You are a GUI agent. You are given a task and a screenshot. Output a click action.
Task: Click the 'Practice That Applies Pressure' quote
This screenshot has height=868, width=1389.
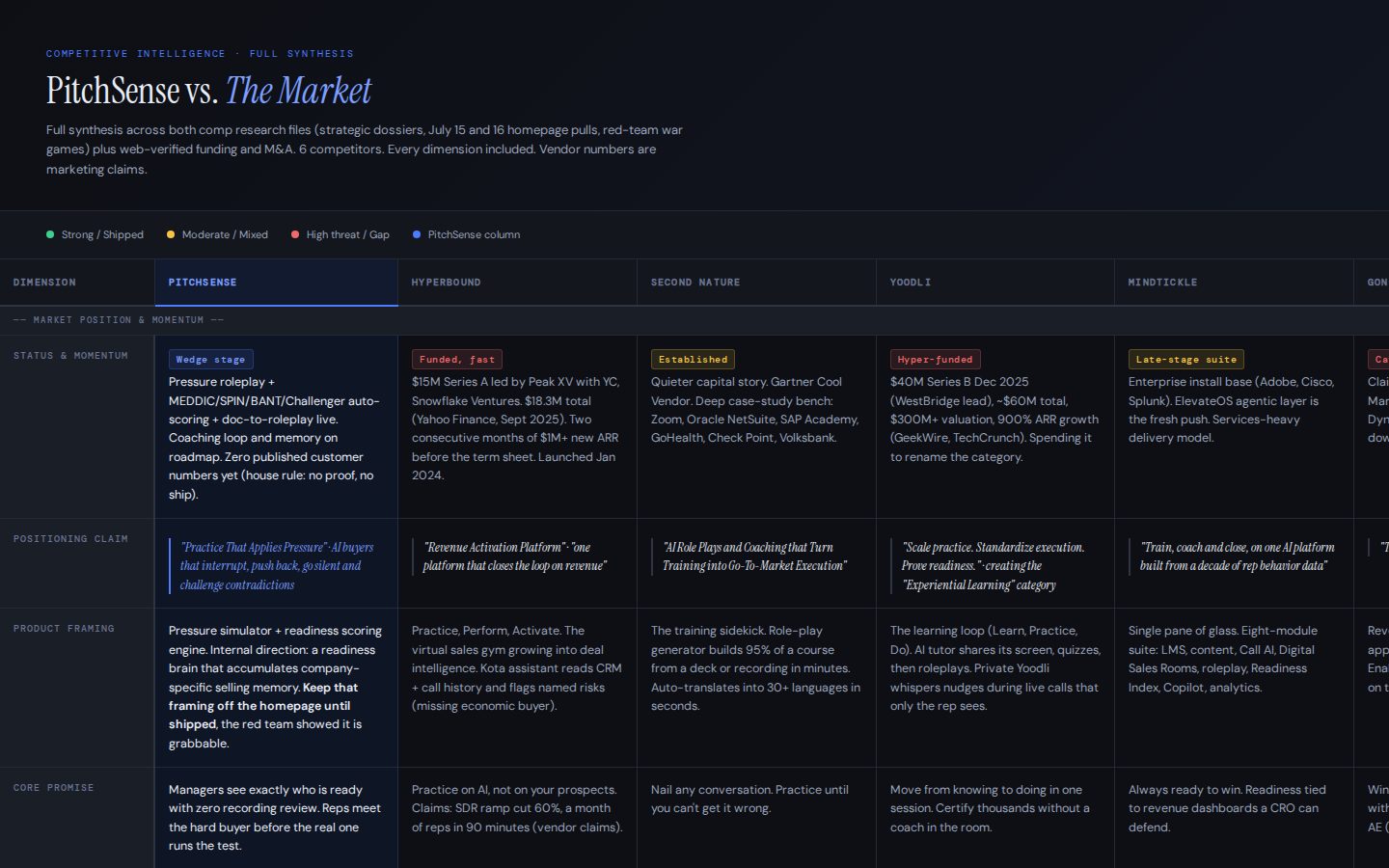[277, 566]
